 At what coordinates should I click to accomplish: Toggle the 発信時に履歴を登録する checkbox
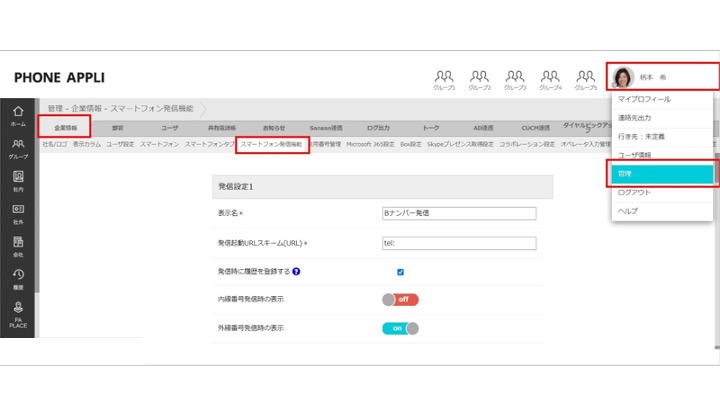[x=400, y=272]
